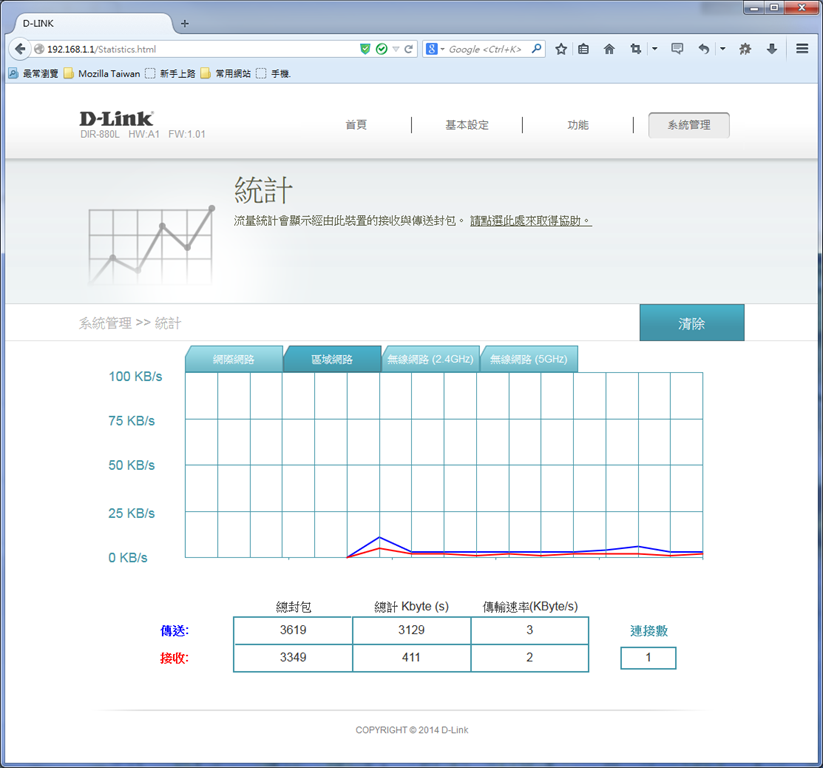Open the 首頁 menu item

356,125
